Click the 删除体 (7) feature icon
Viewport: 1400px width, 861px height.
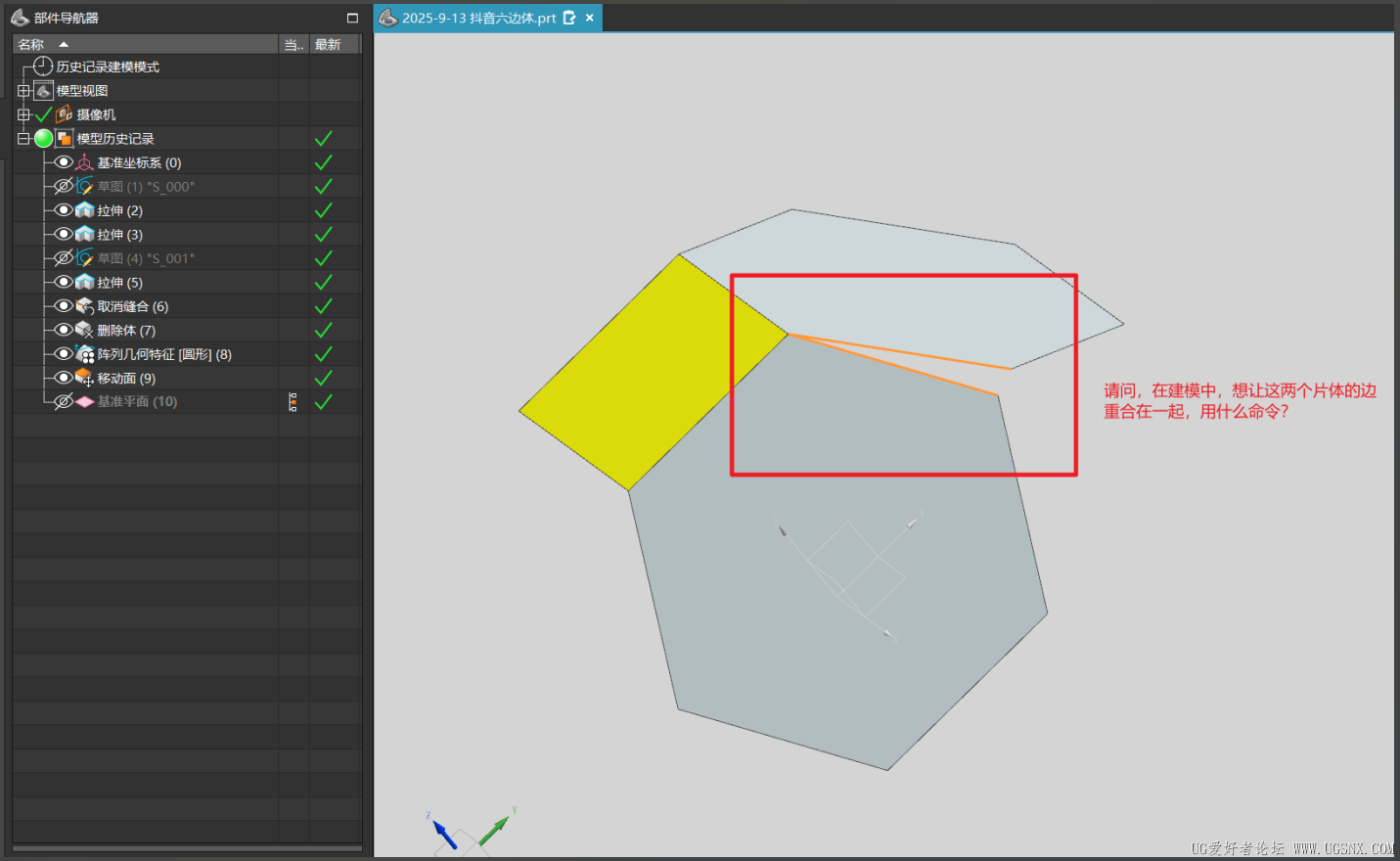[85, 331]
